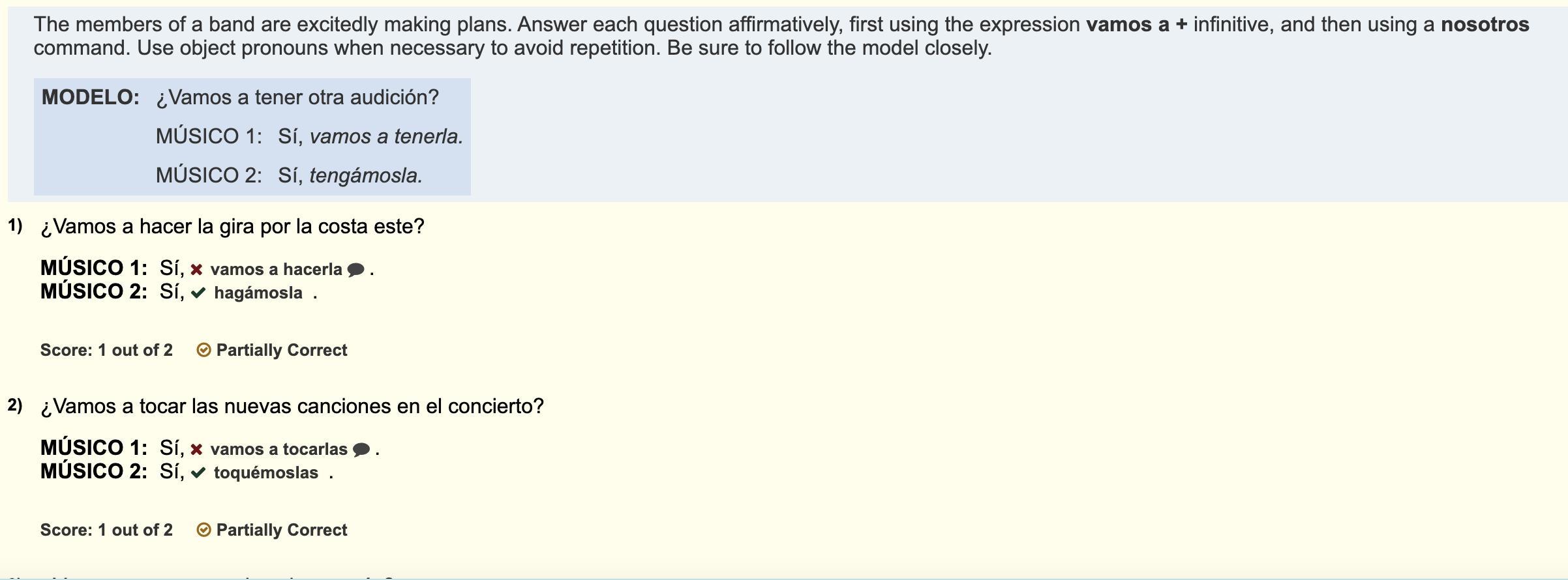
Task: Click the MODELO label
Action: click(91, 98)
